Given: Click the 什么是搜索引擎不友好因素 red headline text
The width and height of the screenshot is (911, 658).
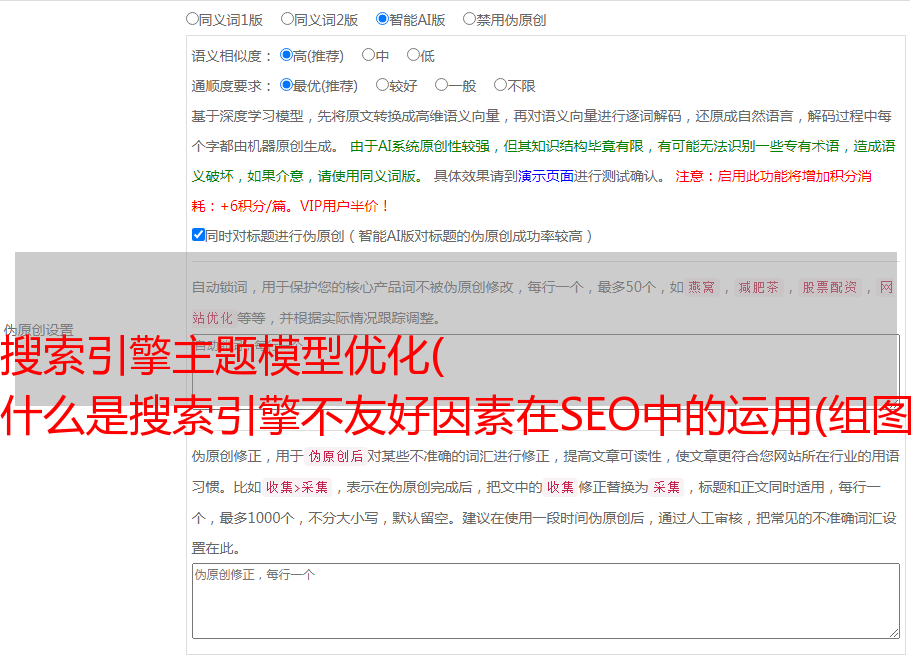Looking at the screenshot, I should coord(455,414).
